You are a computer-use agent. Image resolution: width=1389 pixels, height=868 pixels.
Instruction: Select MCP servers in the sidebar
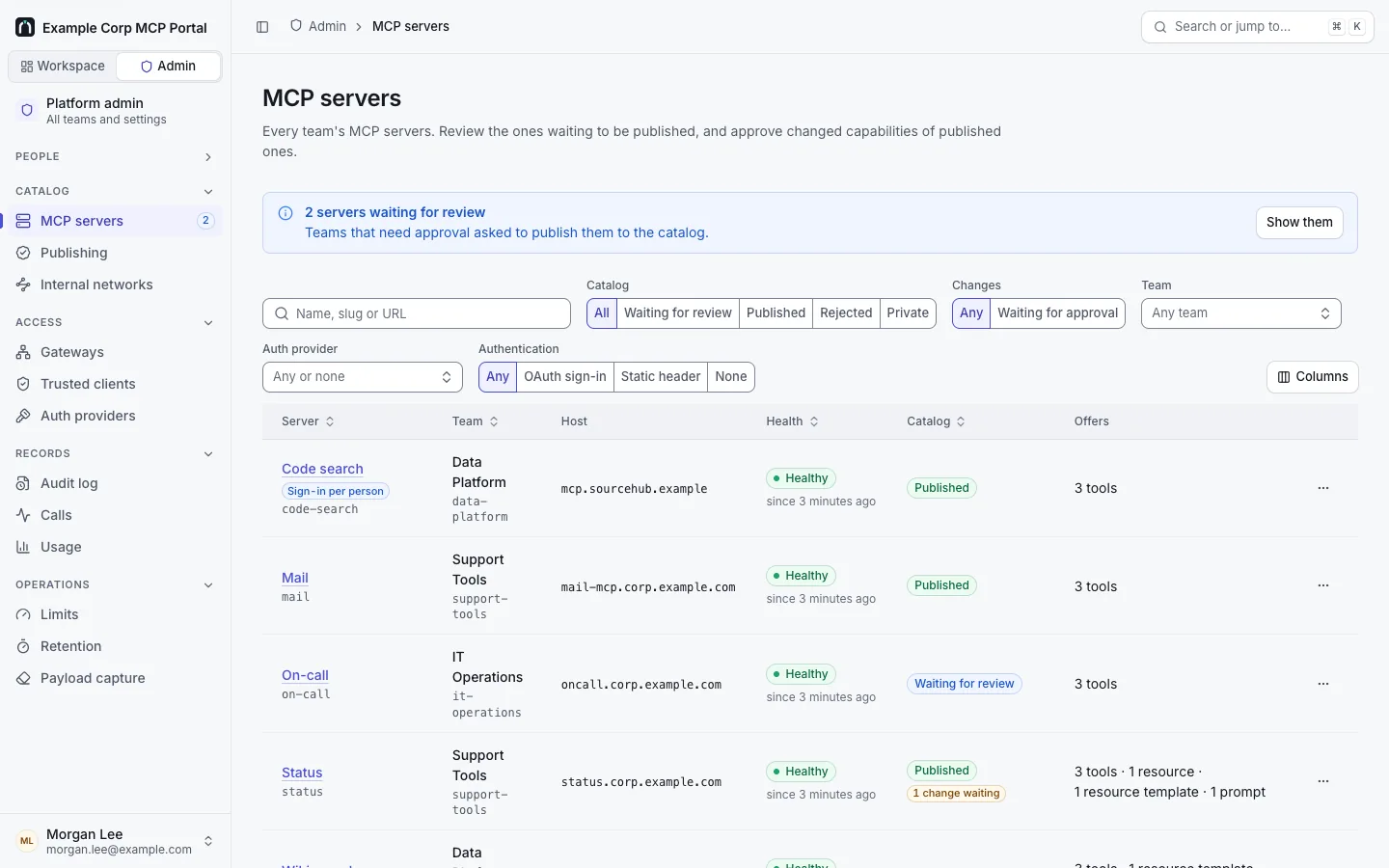pyautogui.click(x=114, y=221)
